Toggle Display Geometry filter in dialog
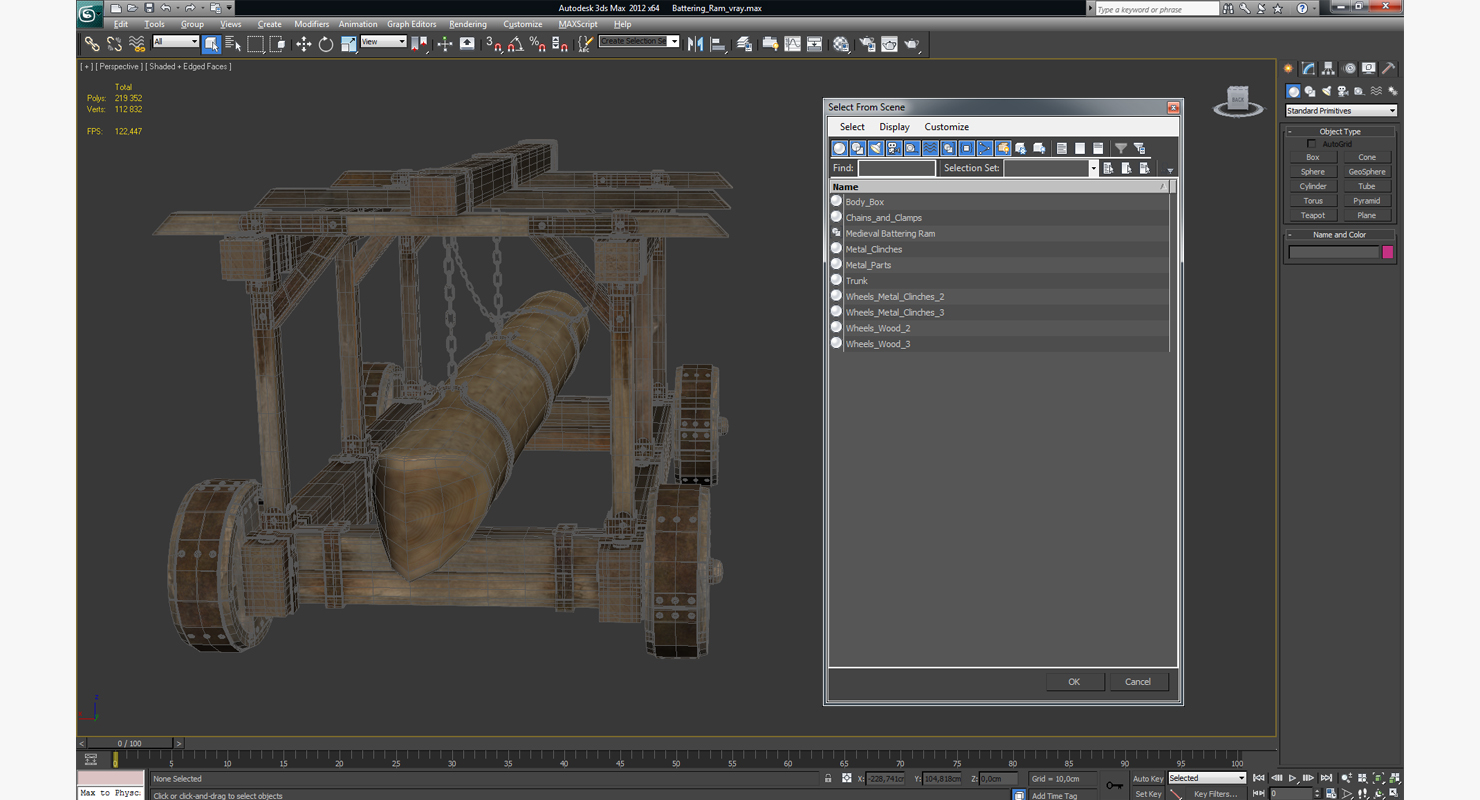 (840, 148)
